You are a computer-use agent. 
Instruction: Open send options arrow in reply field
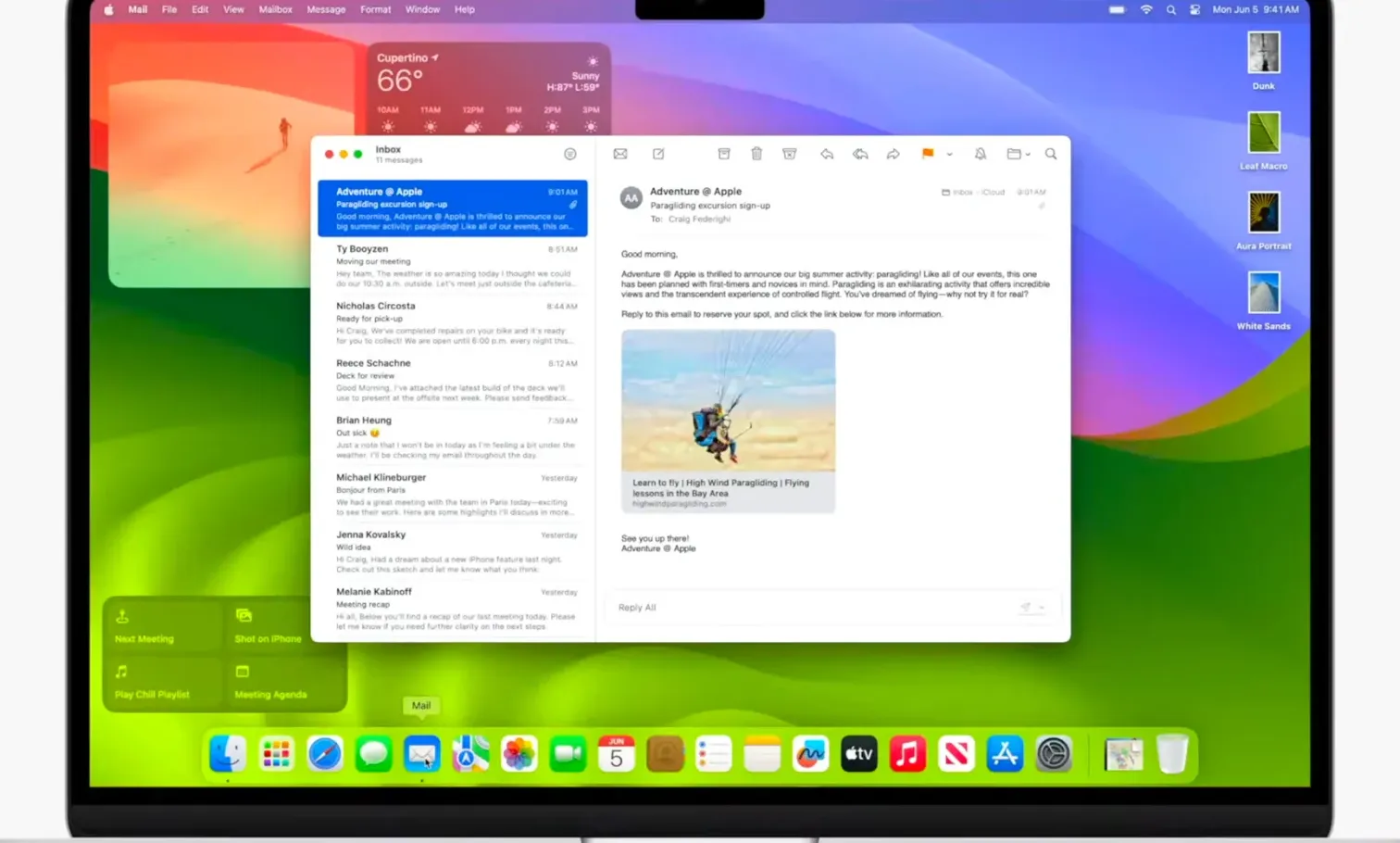click(1043, 608)
